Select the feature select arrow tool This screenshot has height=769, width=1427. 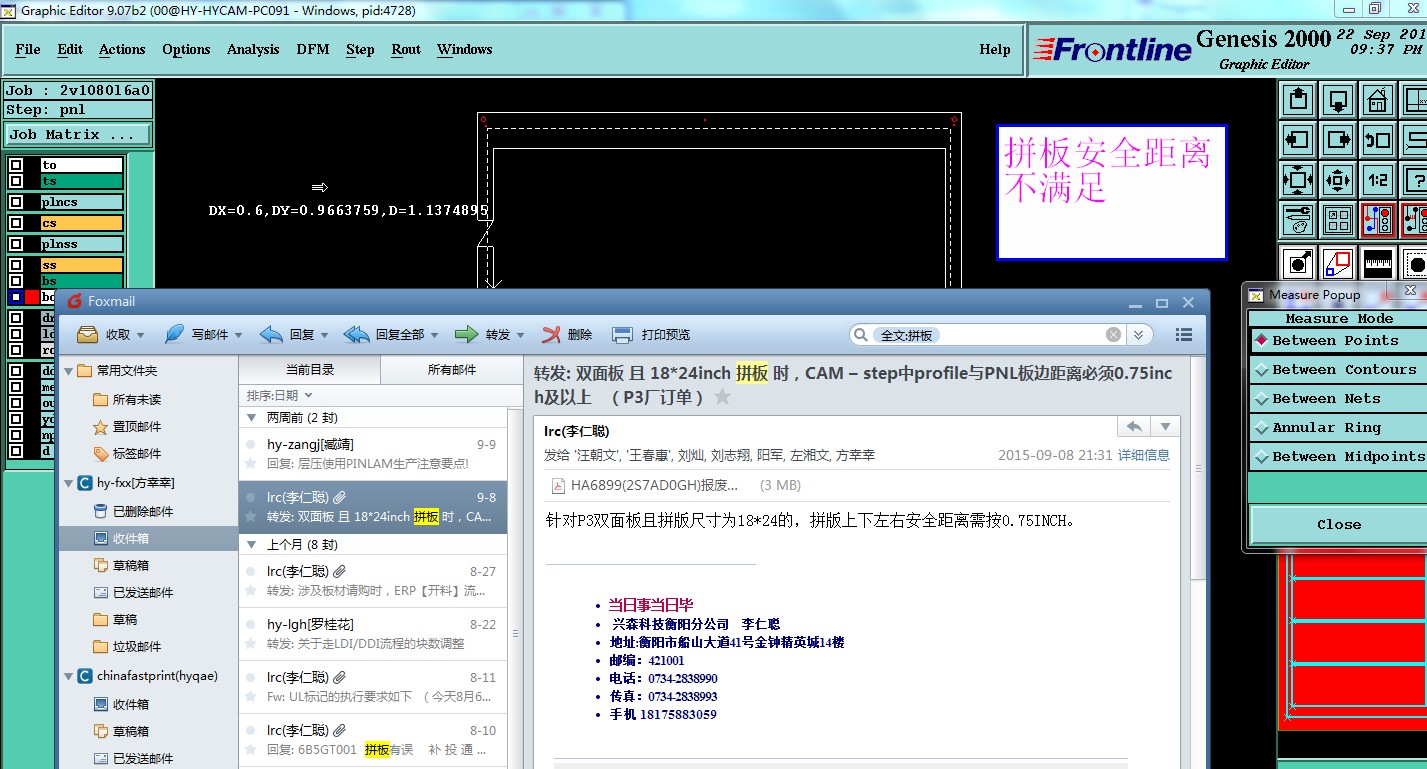[x=1298, y=263]
